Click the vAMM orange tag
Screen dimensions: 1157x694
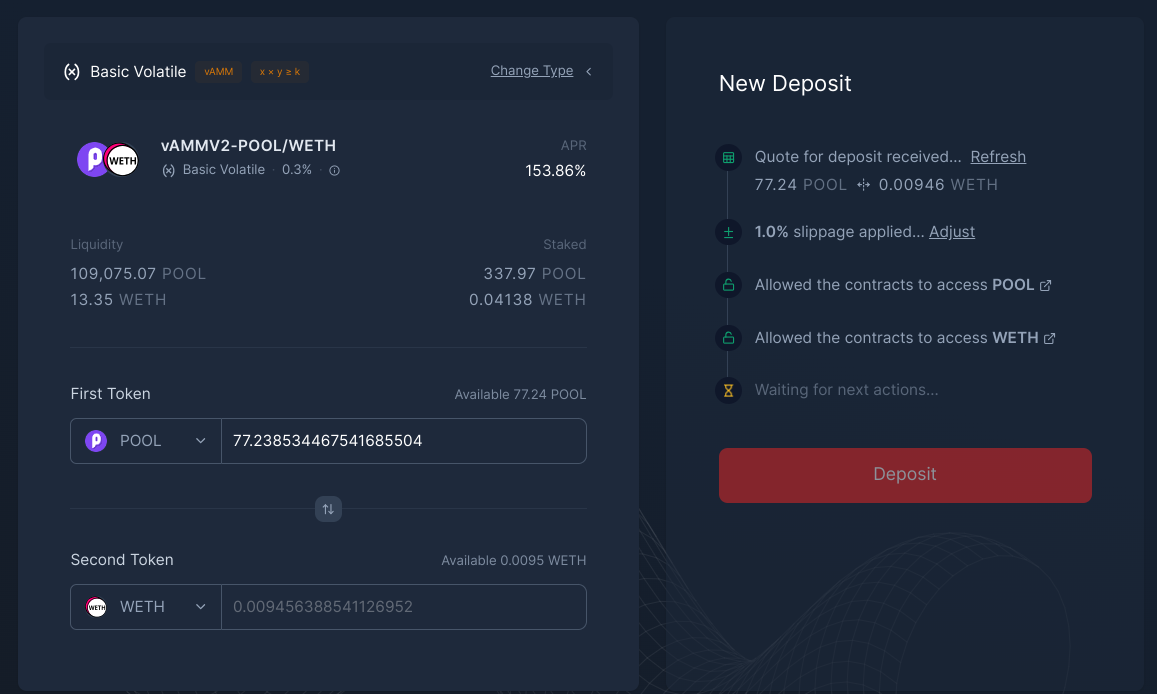[x=218, y=72]
